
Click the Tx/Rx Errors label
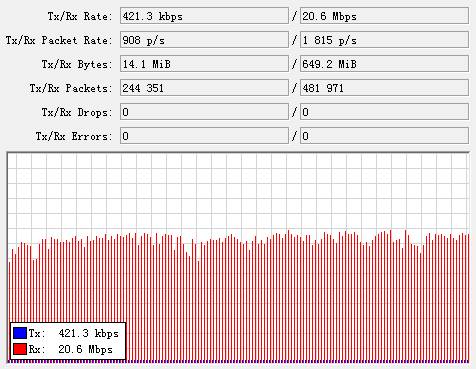coord(74,136)
